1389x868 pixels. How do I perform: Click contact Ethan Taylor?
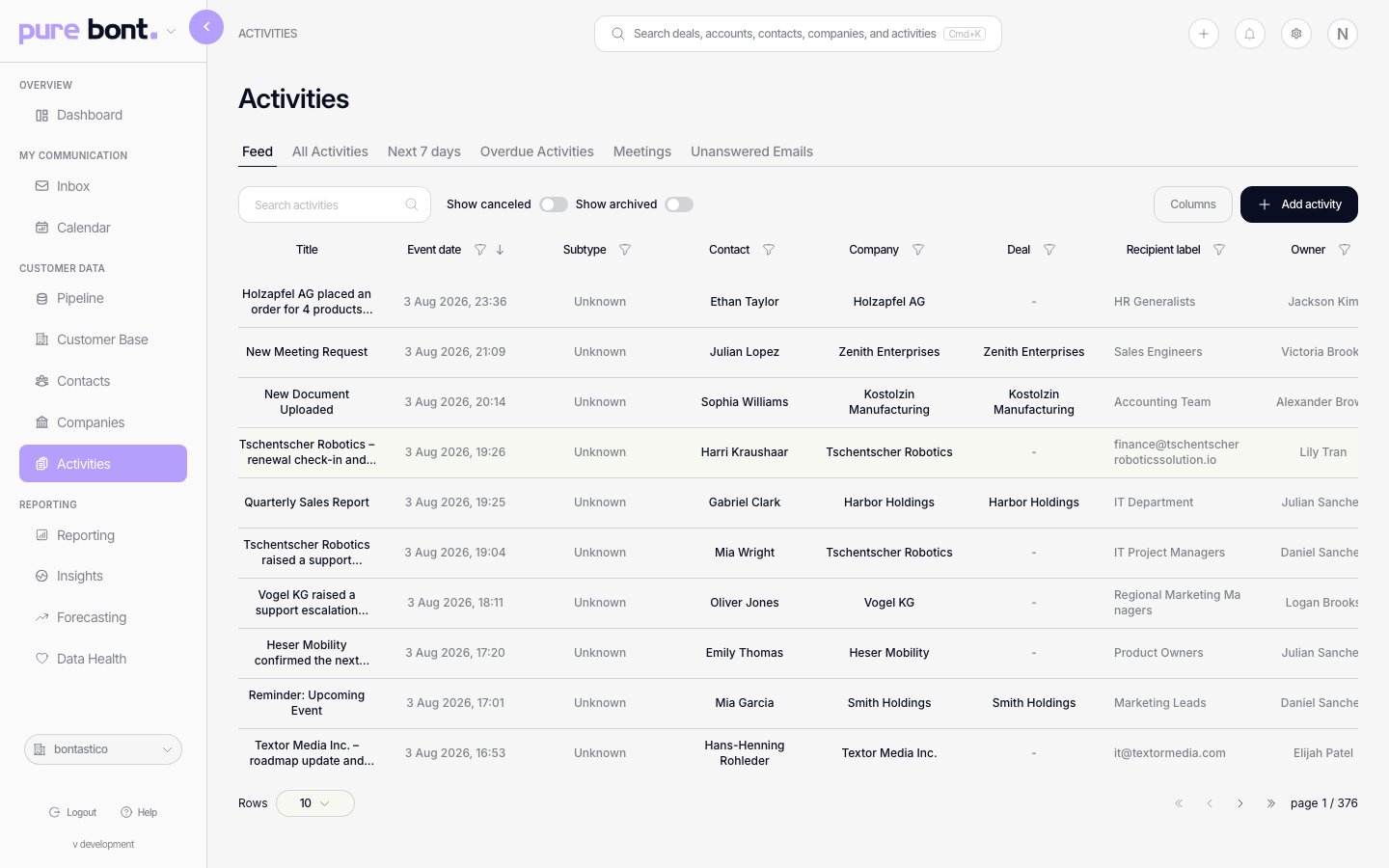coord(745,302)
